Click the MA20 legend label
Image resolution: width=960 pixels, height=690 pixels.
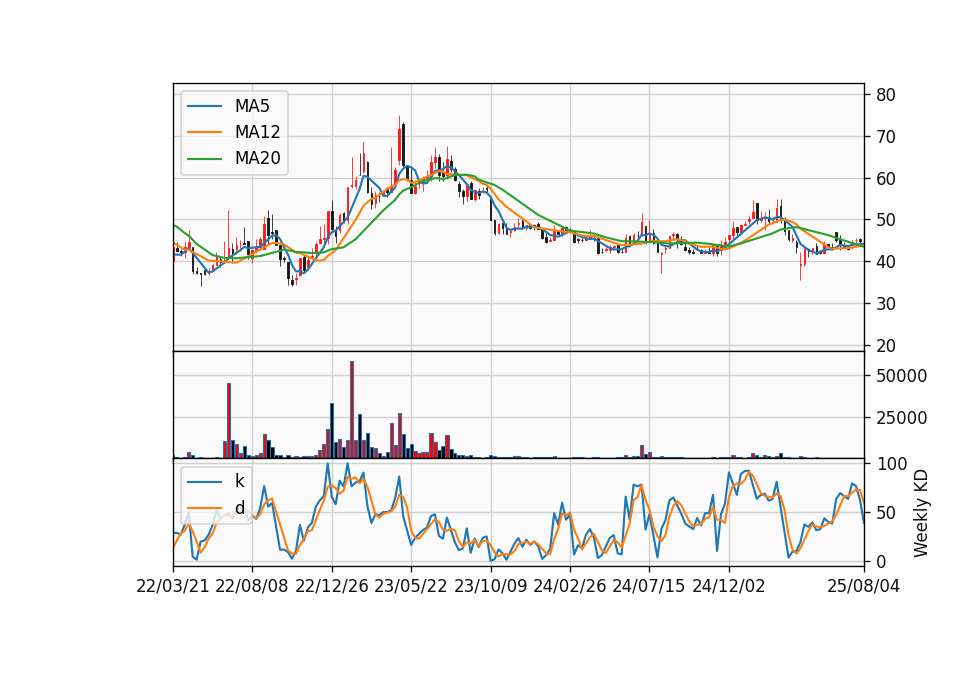[x=257, y=158]
